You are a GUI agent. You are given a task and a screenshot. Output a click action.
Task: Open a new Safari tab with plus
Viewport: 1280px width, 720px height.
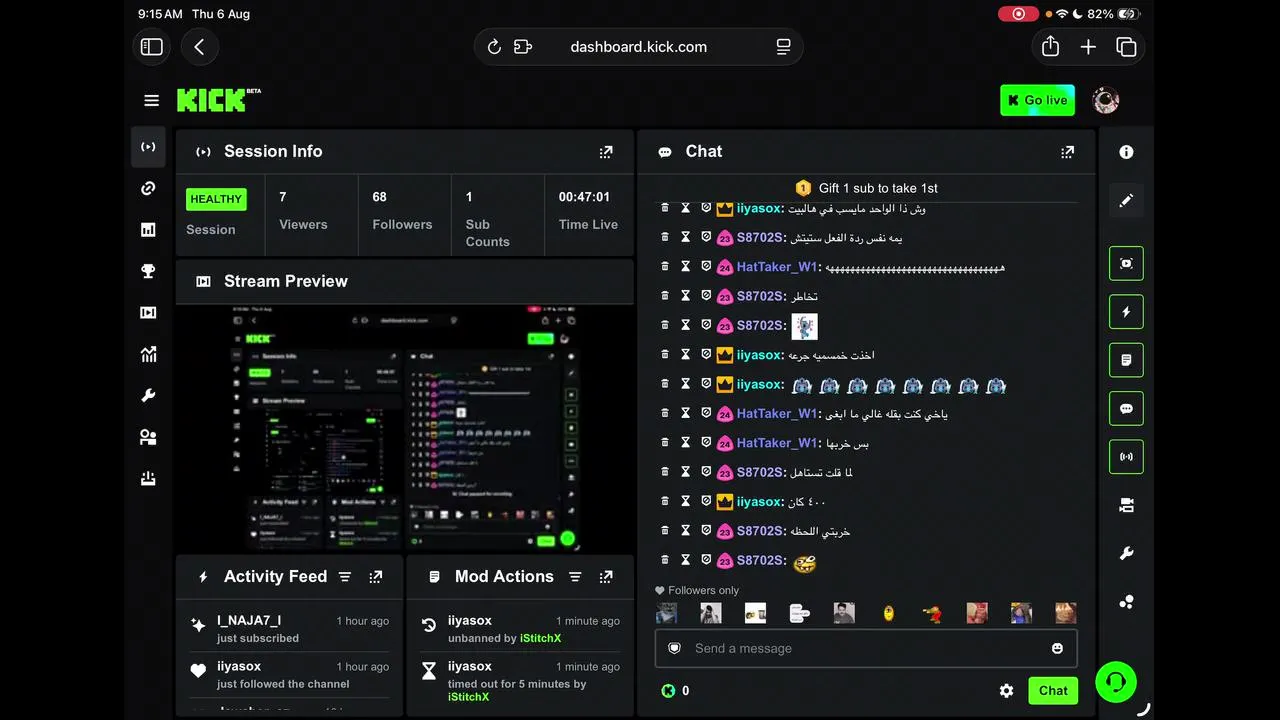(1088, 47)
